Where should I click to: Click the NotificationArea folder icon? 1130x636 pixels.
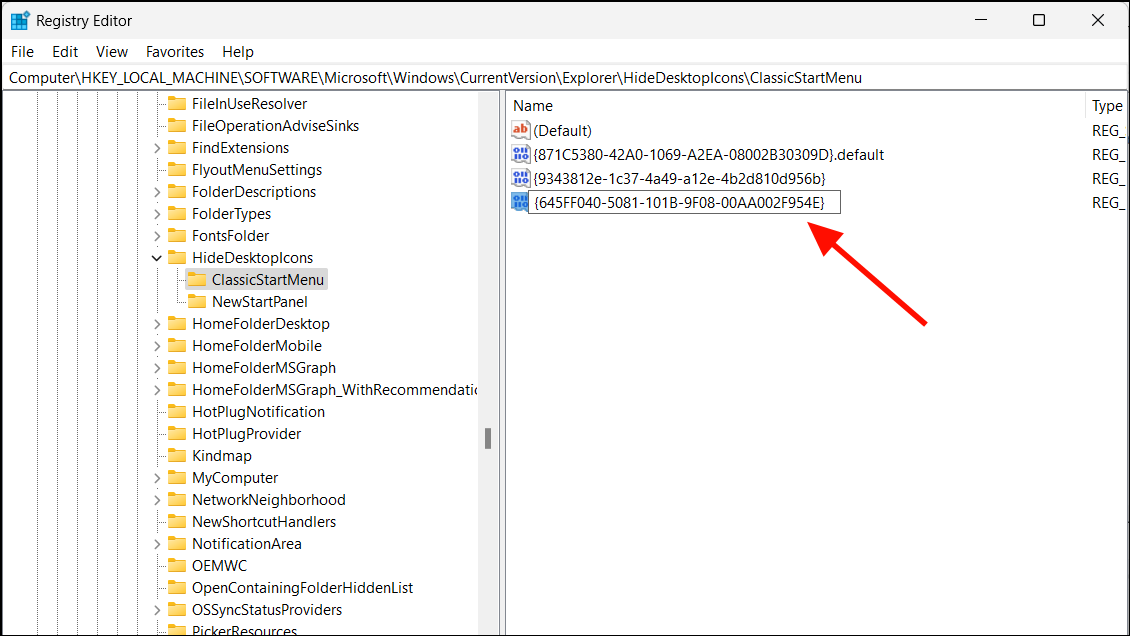pyautogui.click(x=177, y=544)
